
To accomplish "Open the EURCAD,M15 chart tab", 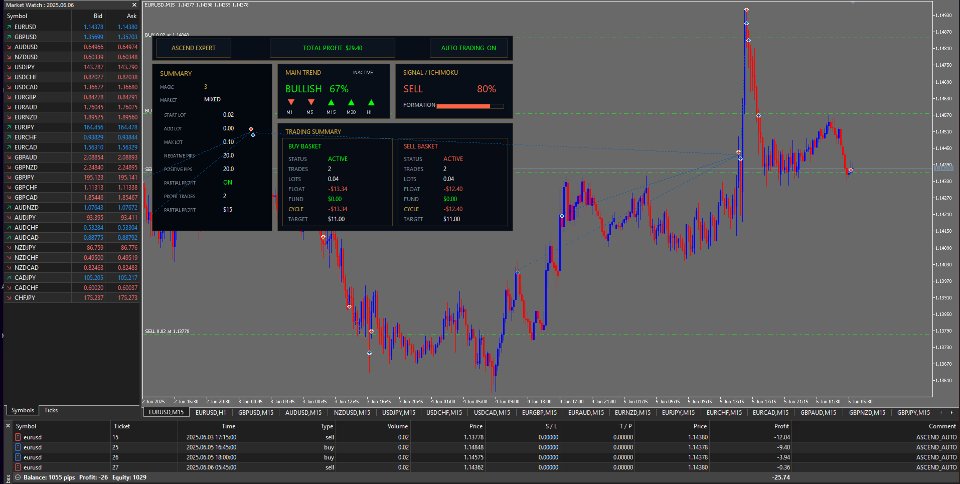I will 771,412.
